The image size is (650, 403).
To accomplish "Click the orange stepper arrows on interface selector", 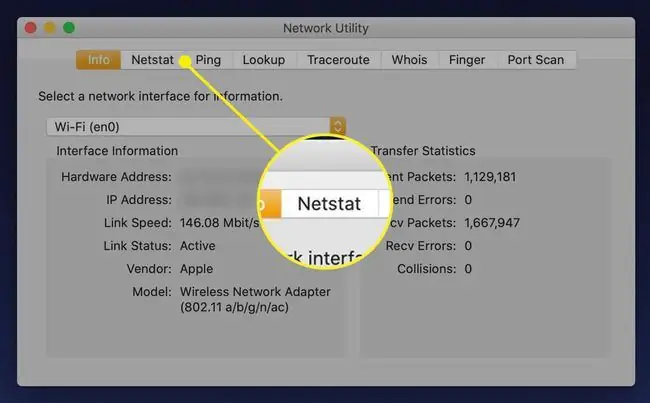I will 337,126.
